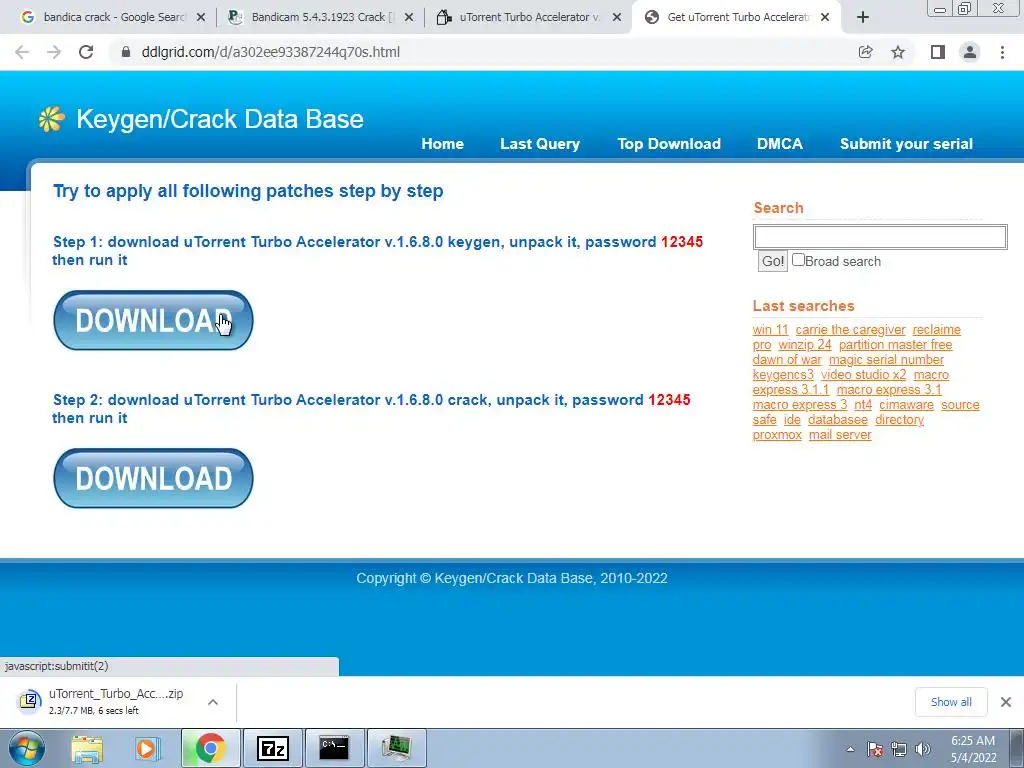This screenshot has height=768, width=1024.
Task: Close the Bandicam 5.4.3.1923 Crack tab
Action: pos(409,18)
